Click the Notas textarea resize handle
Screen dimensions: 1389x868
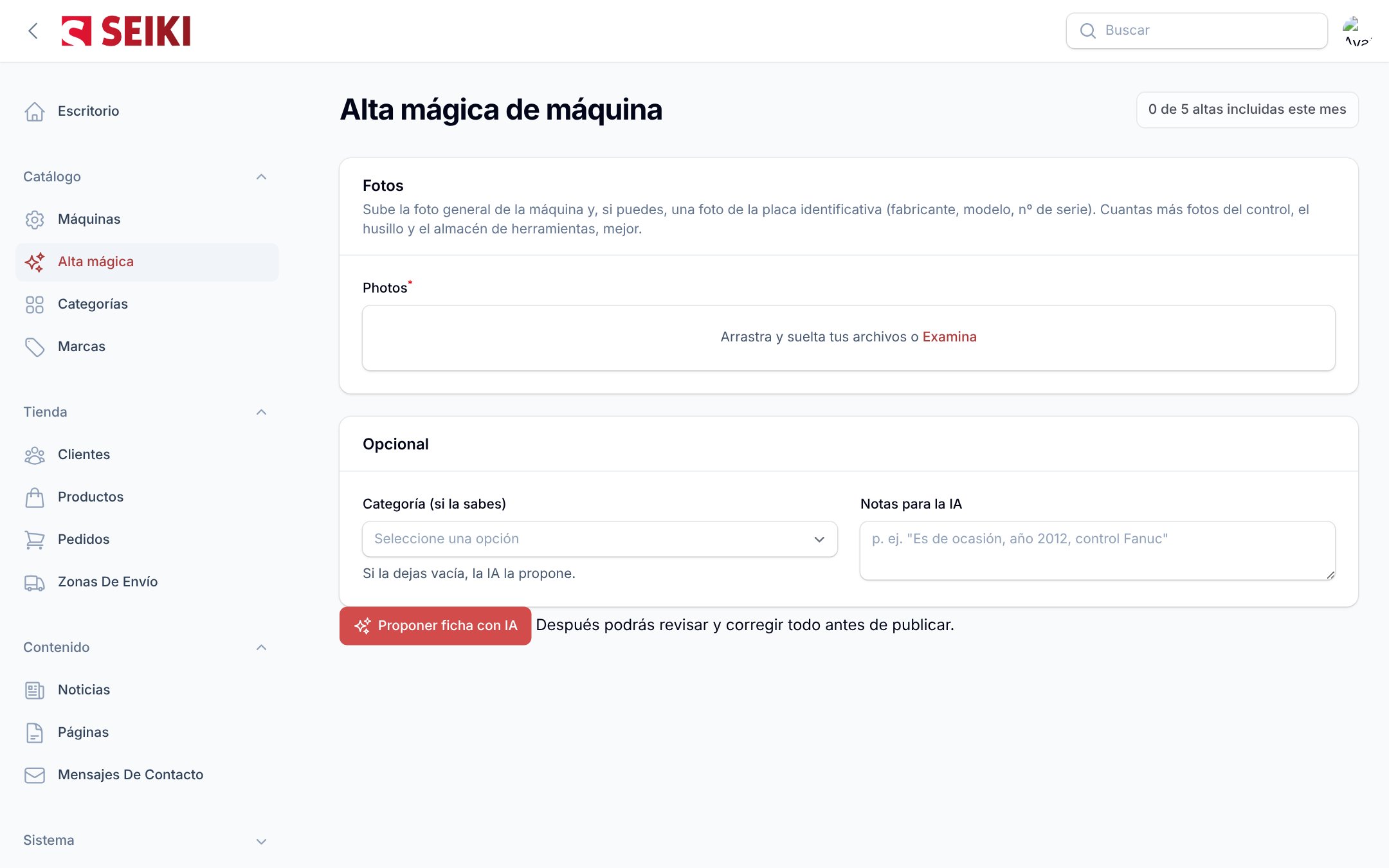pos(1330,574)
